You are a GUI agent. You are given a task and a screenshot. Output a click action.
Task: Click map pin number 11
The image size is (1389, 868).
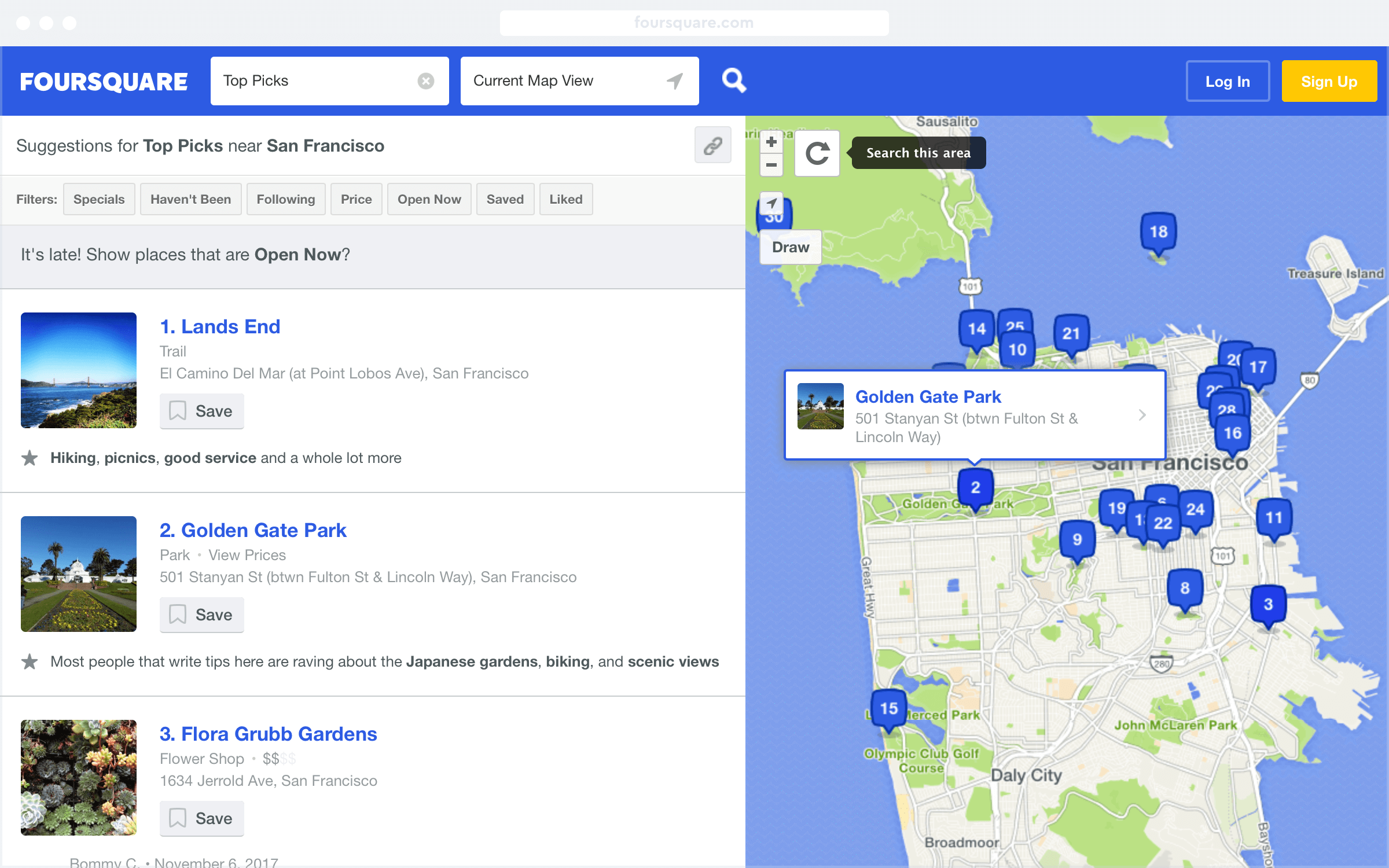click(x=1274, y=518)
